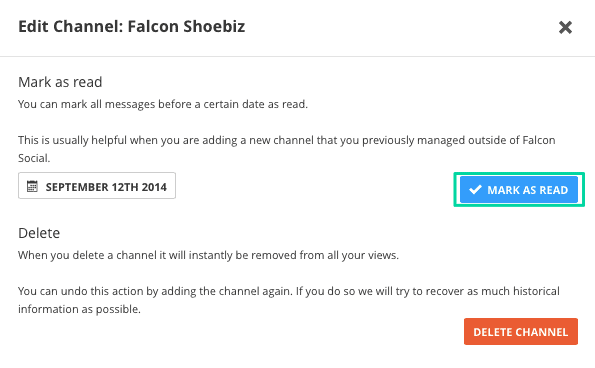This screenshot has height=368, width=595.
Task: Open the September 12th 2014 date picker
Action: (97, 186)
